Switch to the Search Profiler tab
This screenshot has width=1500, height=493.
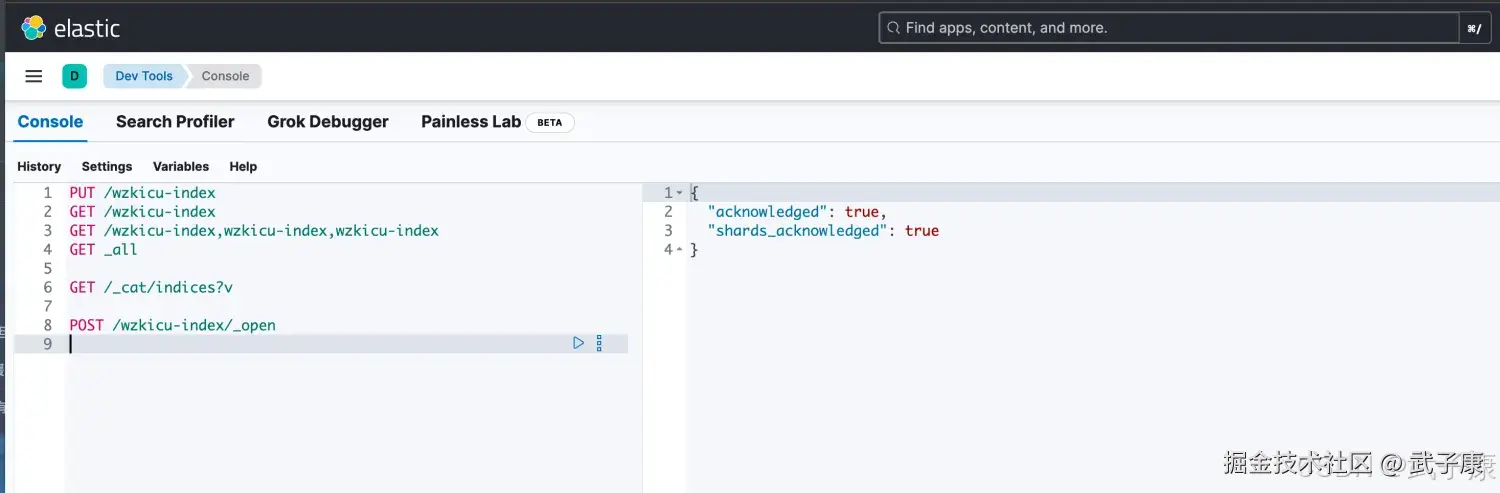175,122
